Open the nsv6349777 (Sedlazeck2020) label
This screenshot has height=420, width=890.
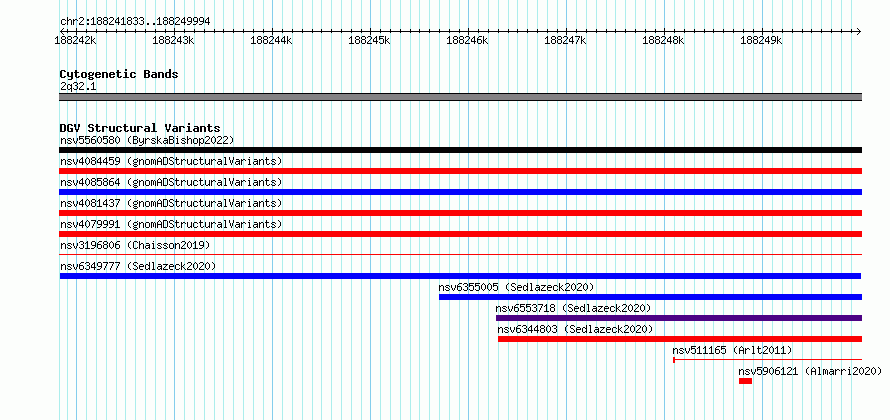[x=138, y=266]
